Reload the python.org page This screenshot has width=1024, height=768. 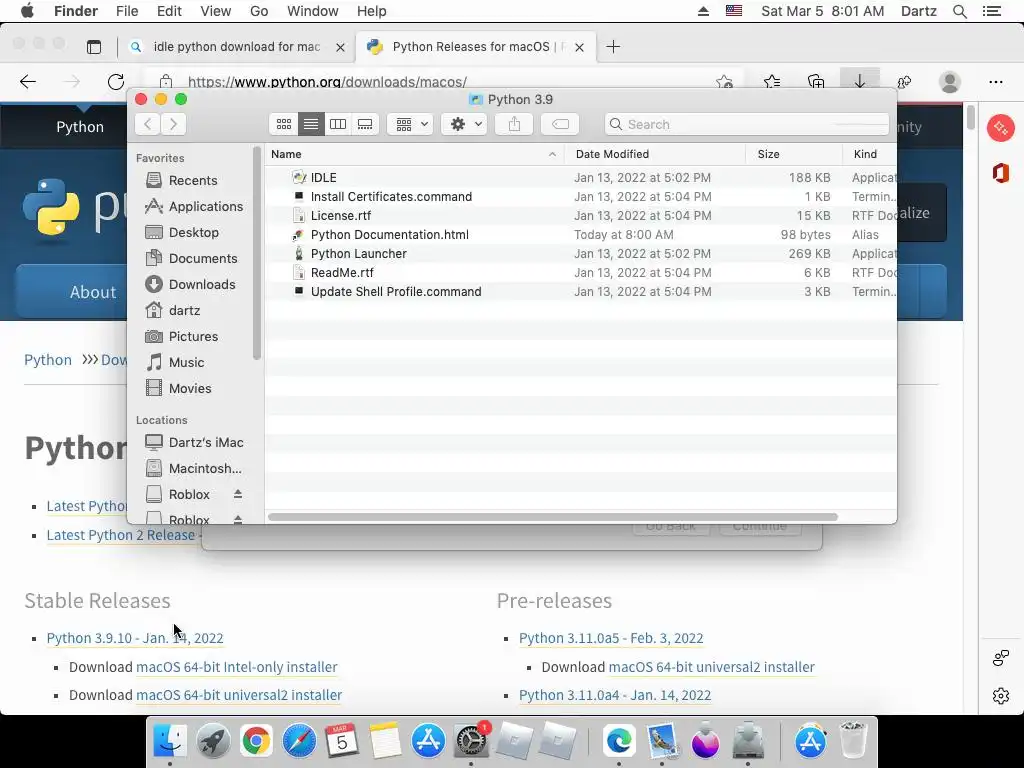(x=116, y=82)
